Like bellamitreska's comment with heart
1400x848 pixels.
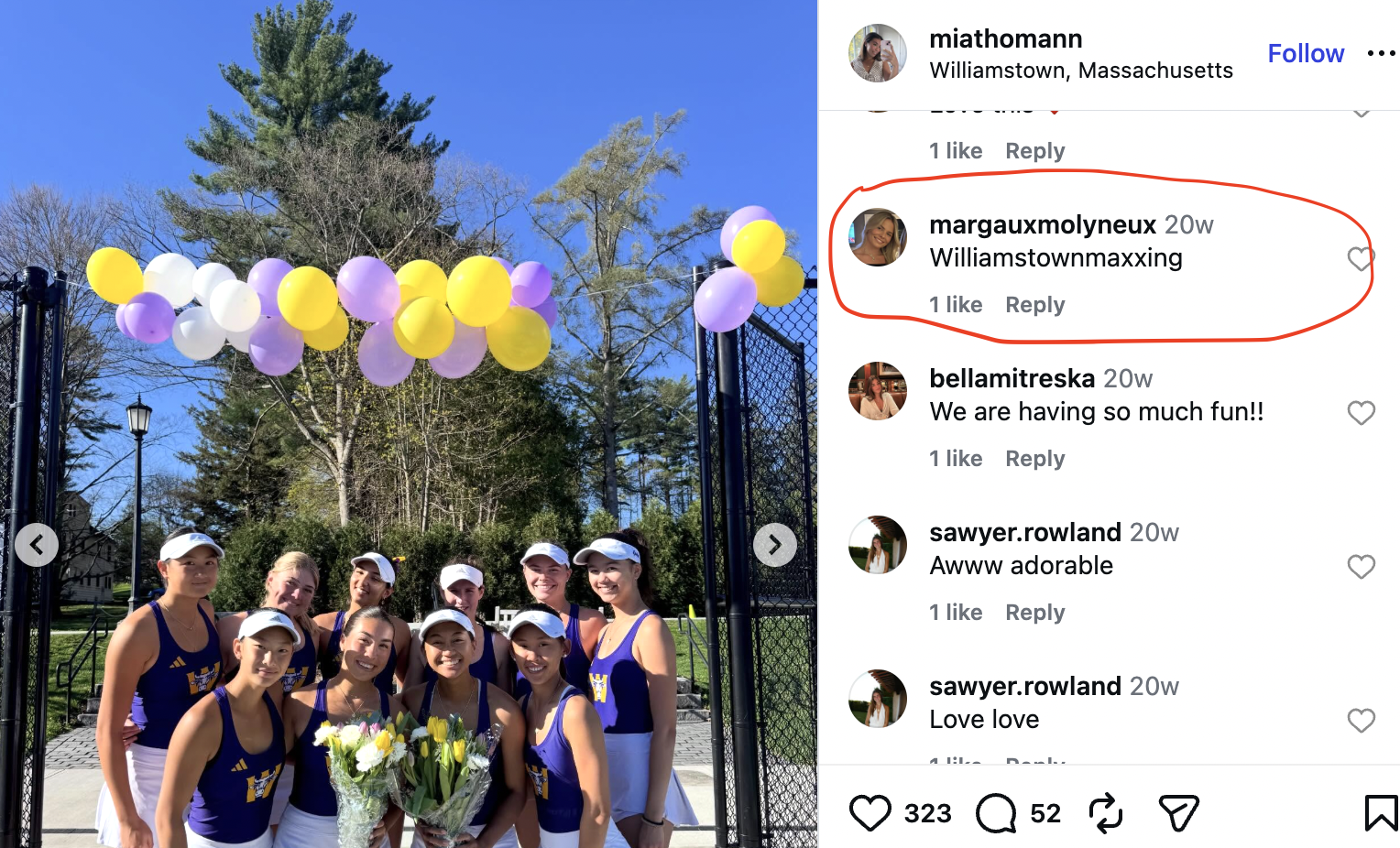coord(1362,413)
